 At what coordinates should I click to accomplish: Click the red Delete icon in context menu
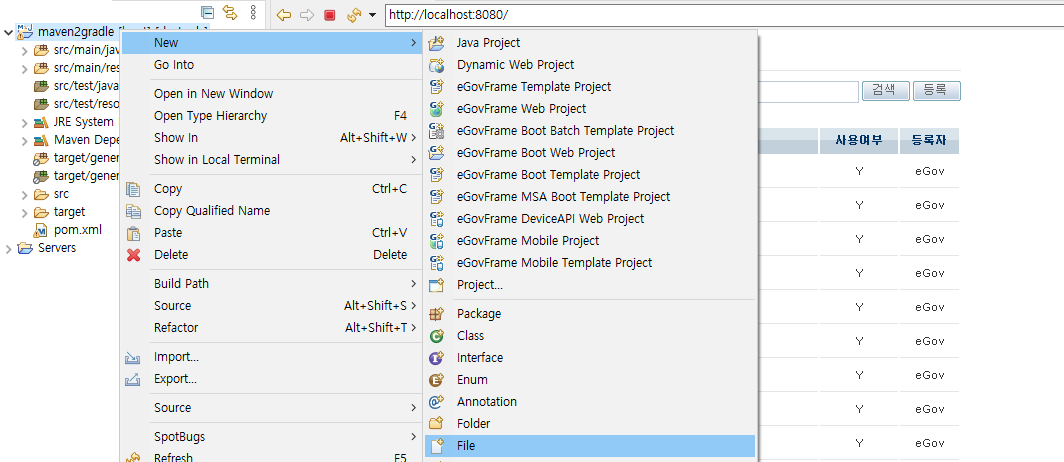pos(134,255)
